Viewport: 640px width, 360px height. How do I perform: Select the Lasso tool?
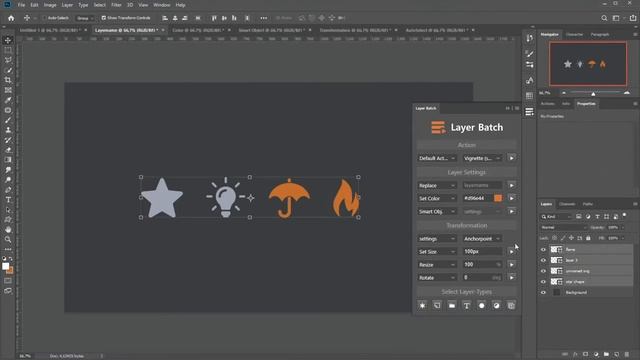[8, 60]
